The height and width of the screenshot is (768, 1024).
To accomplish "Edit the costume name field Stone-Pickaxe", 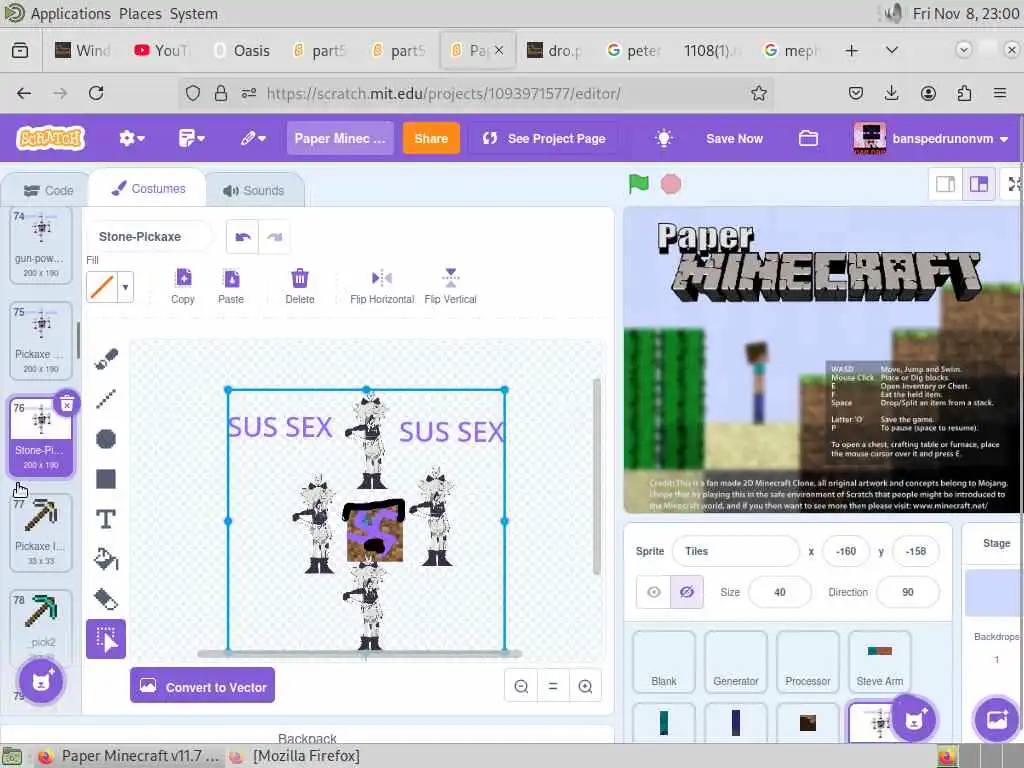I will (x=149, y=236).
